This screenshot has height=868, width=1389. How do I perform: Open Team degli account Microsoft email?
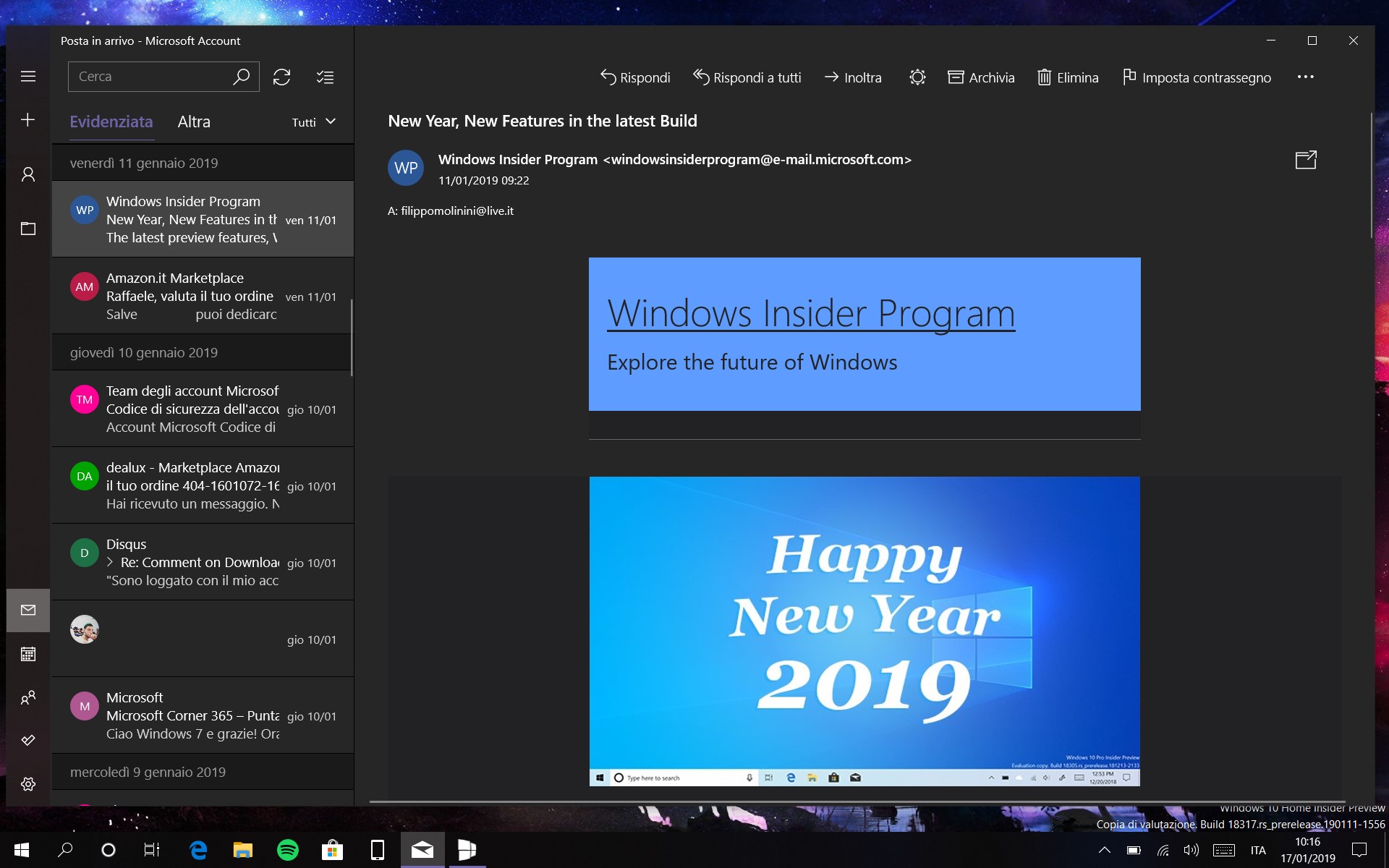tap(203, 409)
